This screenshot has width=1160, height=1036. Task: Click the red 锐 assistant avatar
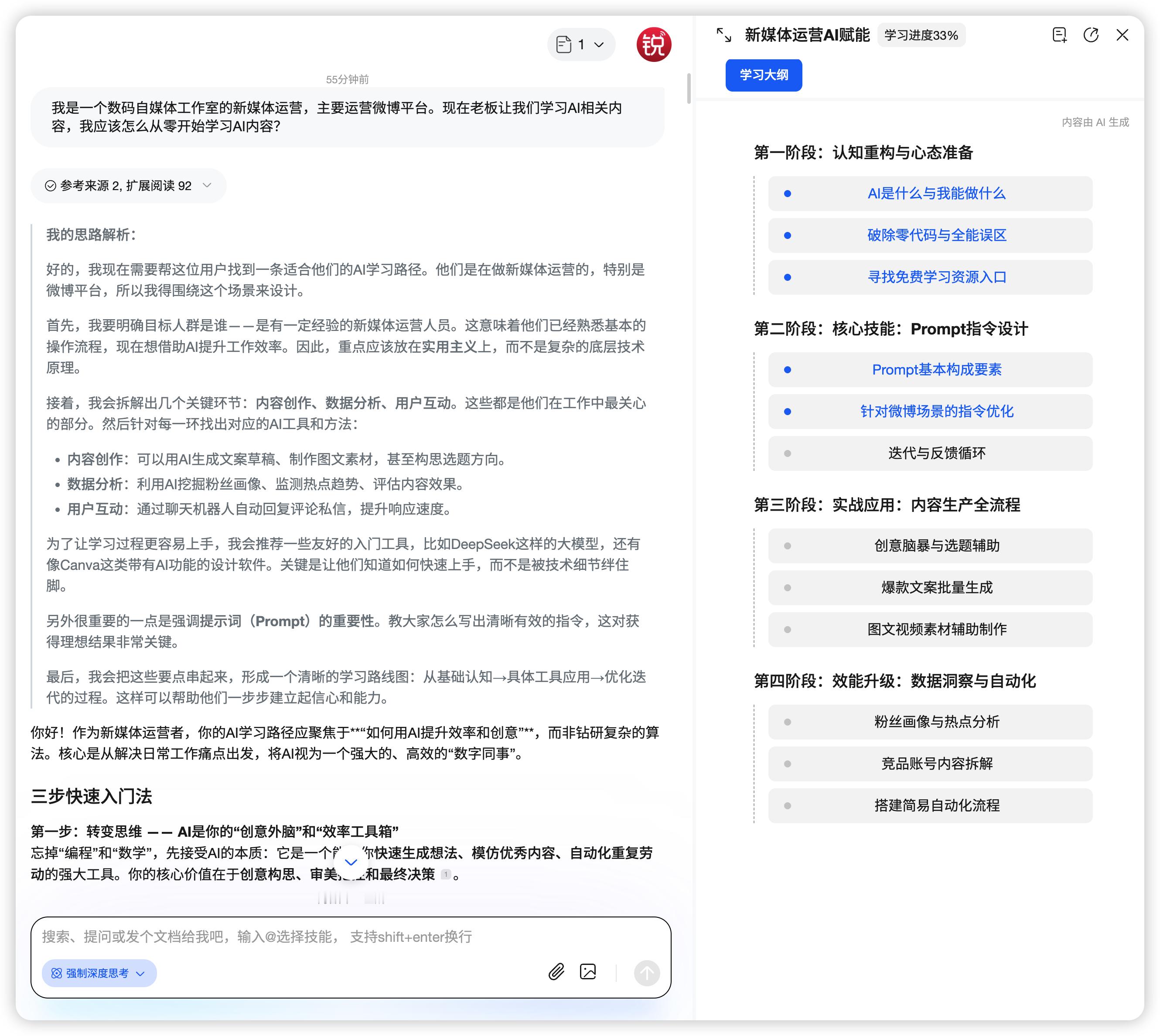[x=653, y=45]
